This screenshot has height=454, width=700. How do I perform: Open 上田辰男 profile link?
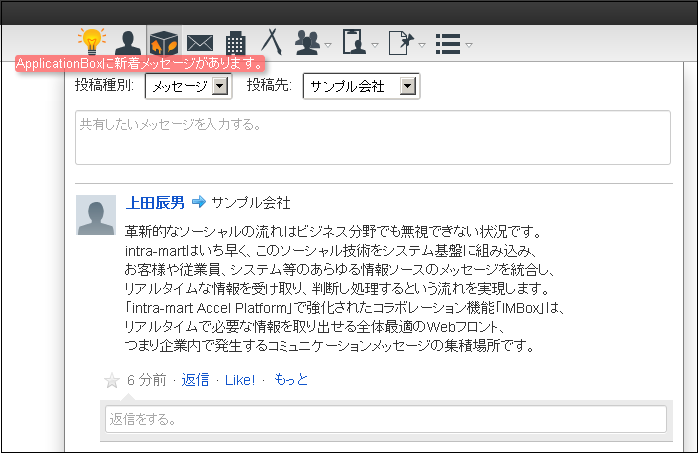[x=155, y=203]
